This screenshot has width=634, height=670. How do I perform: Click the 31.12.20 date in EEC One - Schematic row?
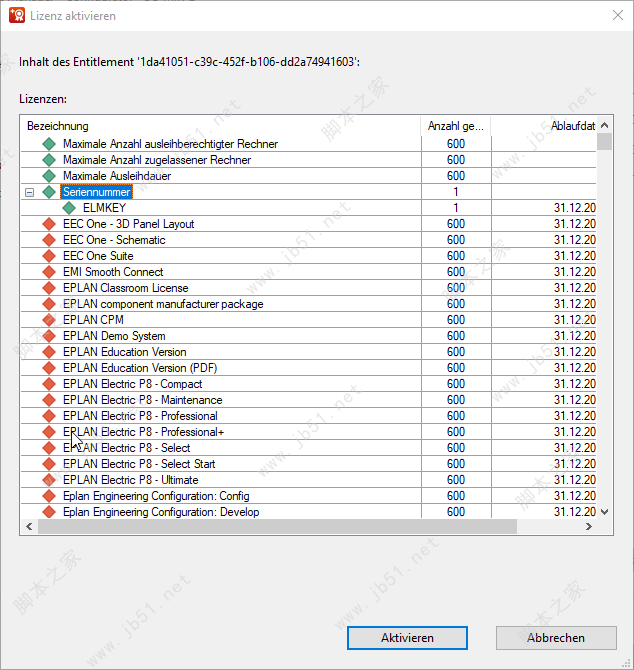(x=575, y=240)
